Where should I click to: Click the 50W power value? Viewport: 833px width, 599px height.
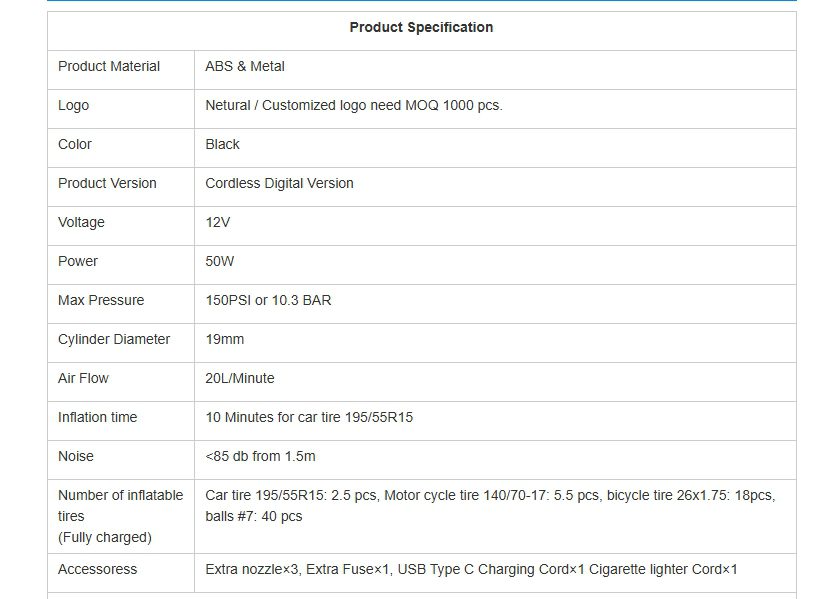(x=221, y=261)
